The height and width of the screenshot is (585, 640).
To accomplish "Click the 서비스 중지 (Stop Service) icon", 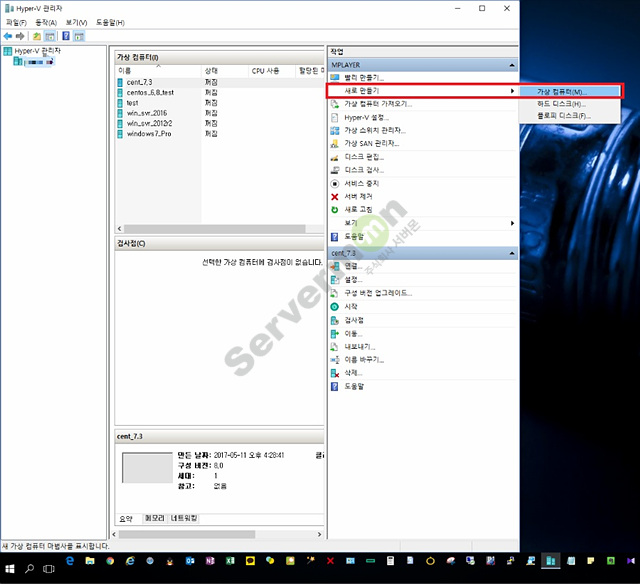I will (335, 184).
